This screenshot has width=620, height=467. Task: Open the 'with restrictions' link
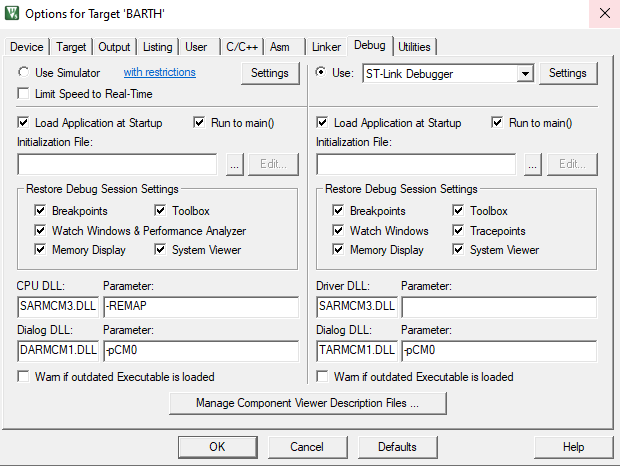click(159, 72)
